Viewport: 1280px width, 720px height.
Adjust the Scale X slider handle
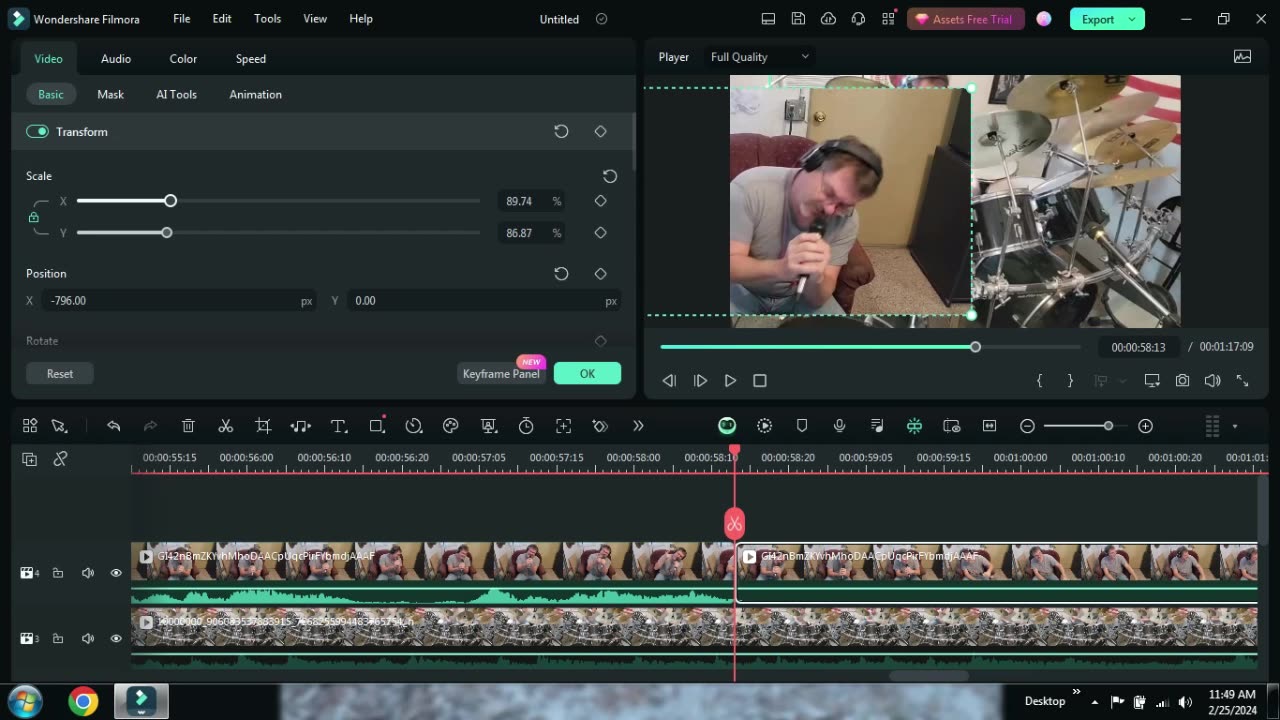point(171,201)
